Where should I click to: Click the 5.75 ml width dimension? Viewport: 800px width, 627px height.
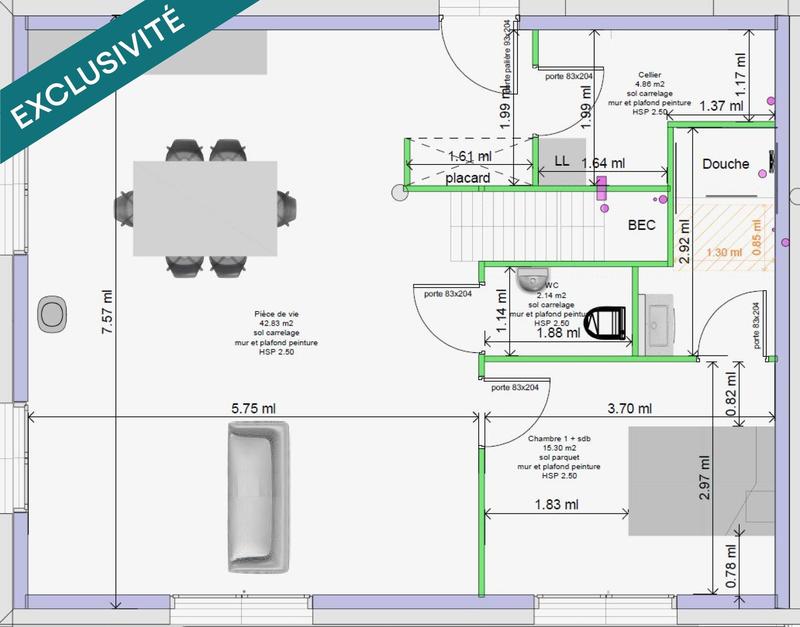coord(253,407)
